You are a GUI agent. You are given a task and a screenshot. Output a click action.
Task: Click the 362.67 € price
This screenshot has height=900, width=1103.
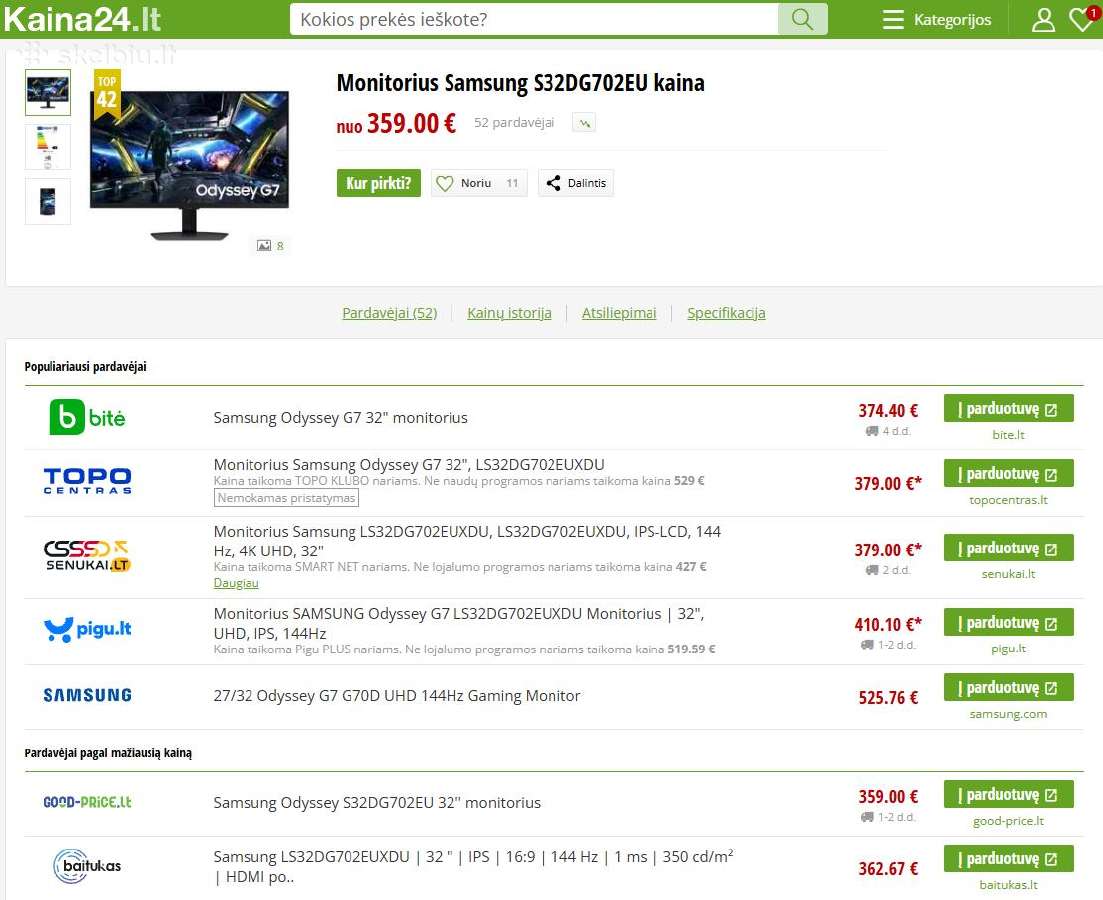(x=888, y=868)
